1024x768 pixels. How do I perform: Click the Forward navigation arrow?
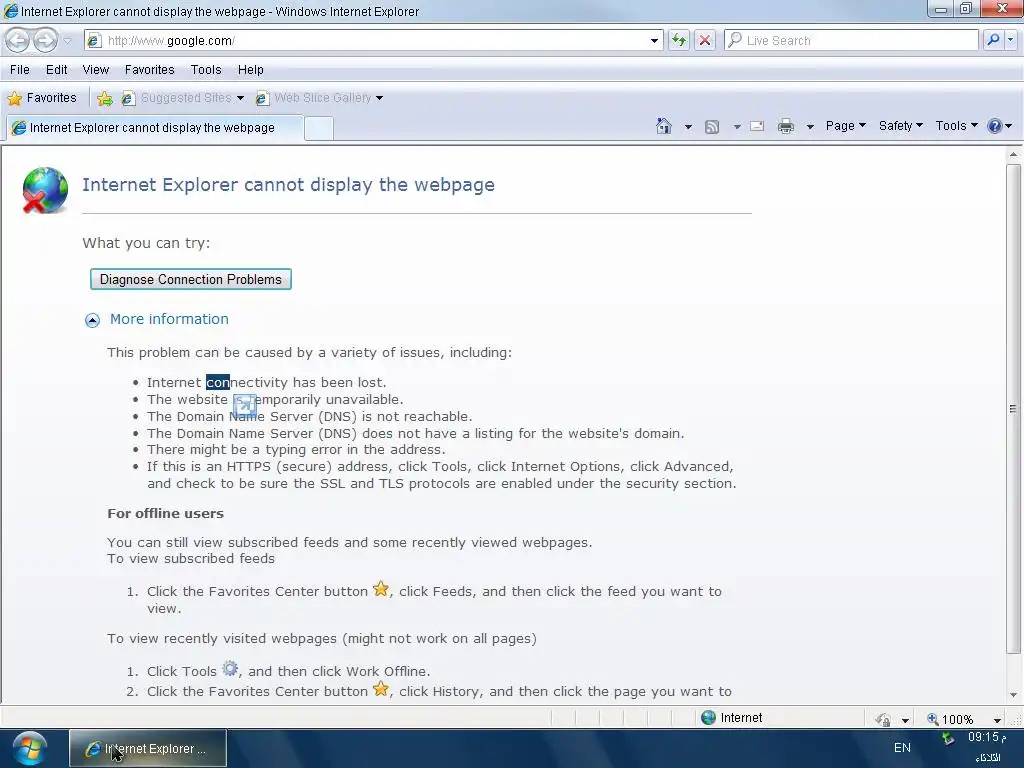pos(45,40)
